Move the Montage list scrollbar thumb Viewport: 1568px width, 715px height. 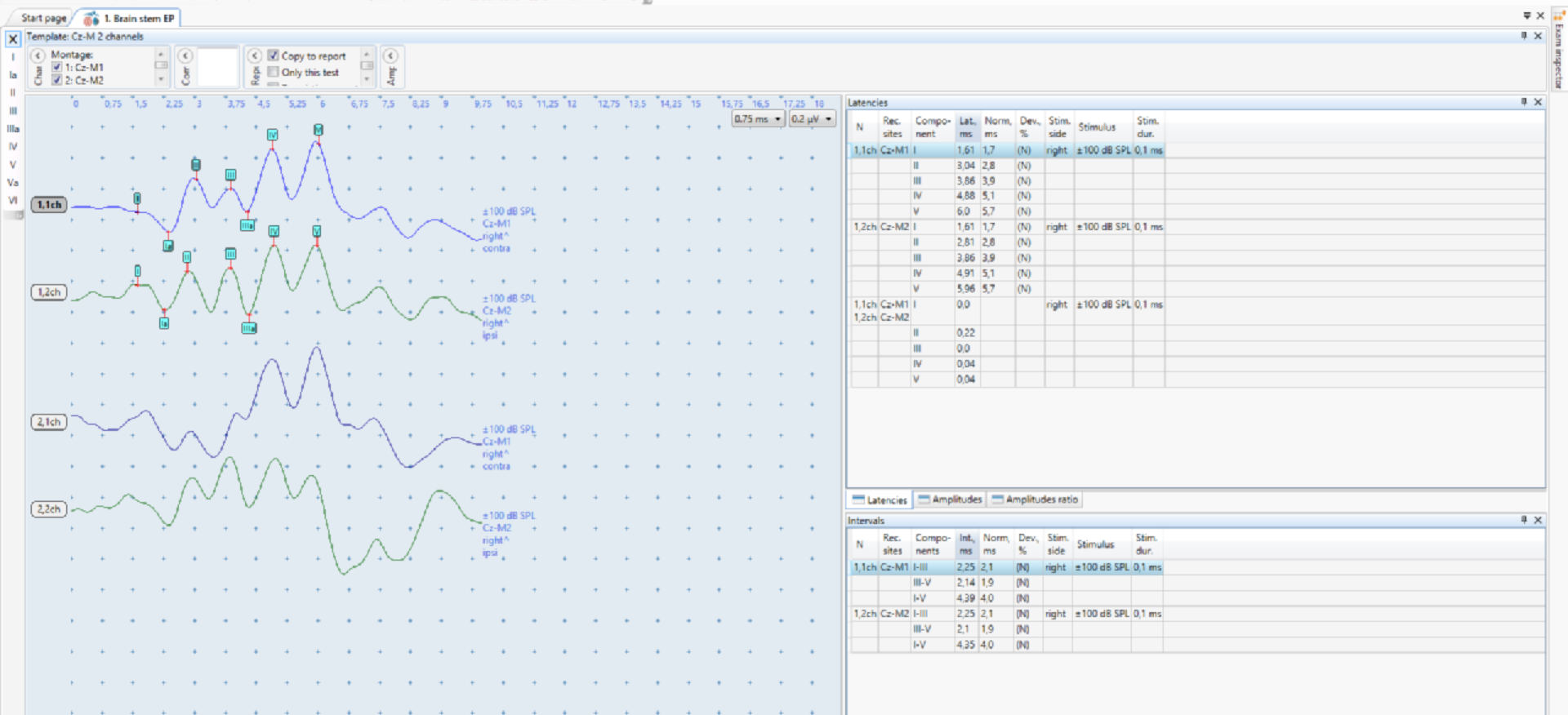point(161,65)
